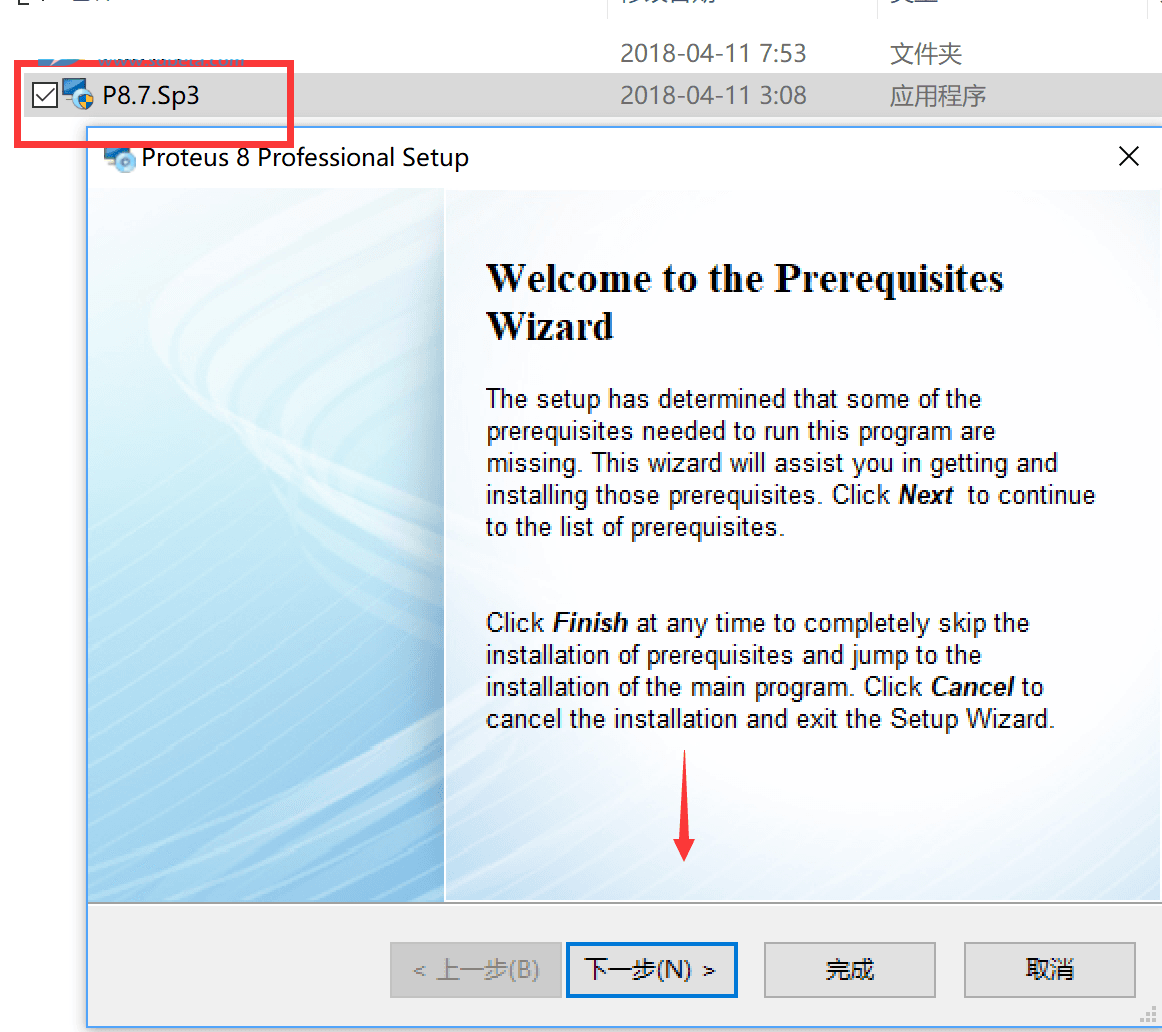Click the 完成 button to skip prerequisites

pos(849,970)
